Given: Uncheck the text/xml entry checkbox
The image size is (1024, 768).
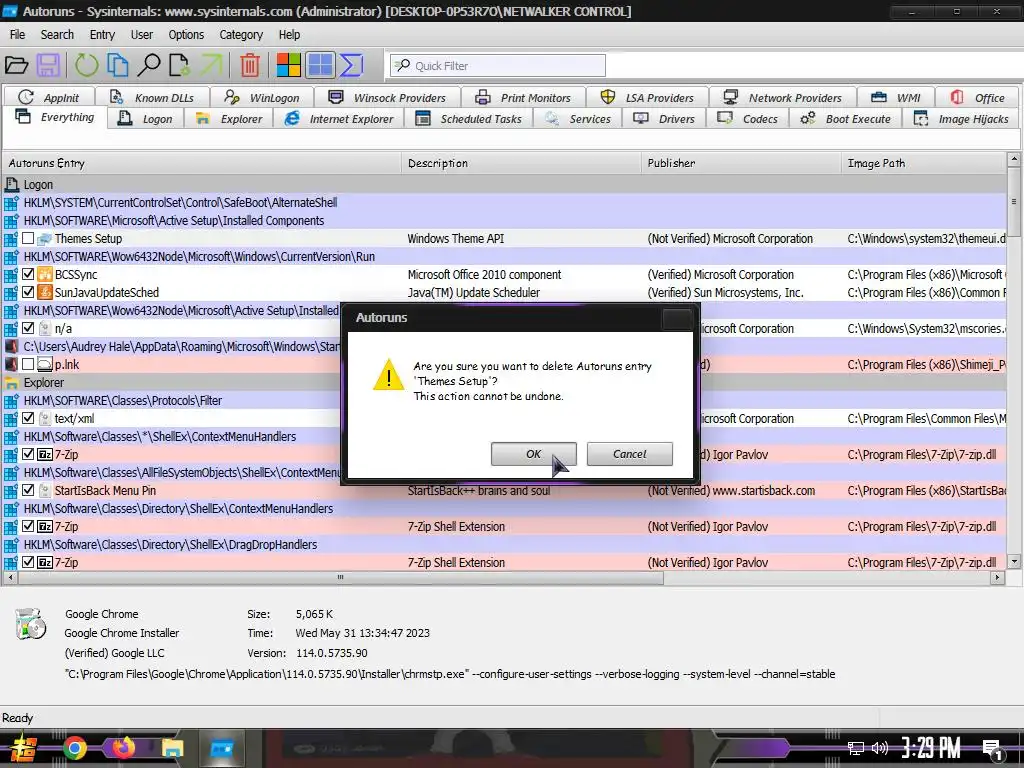Looking at the screenshot, I should point(28,418).
